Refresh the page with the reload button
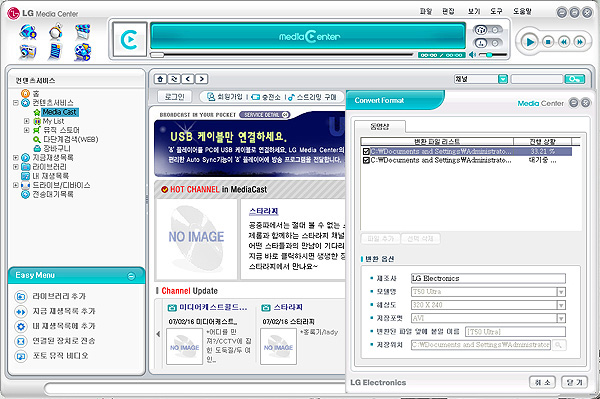The width and height of the screenshot is (600, 399). [x=174, y=79]
